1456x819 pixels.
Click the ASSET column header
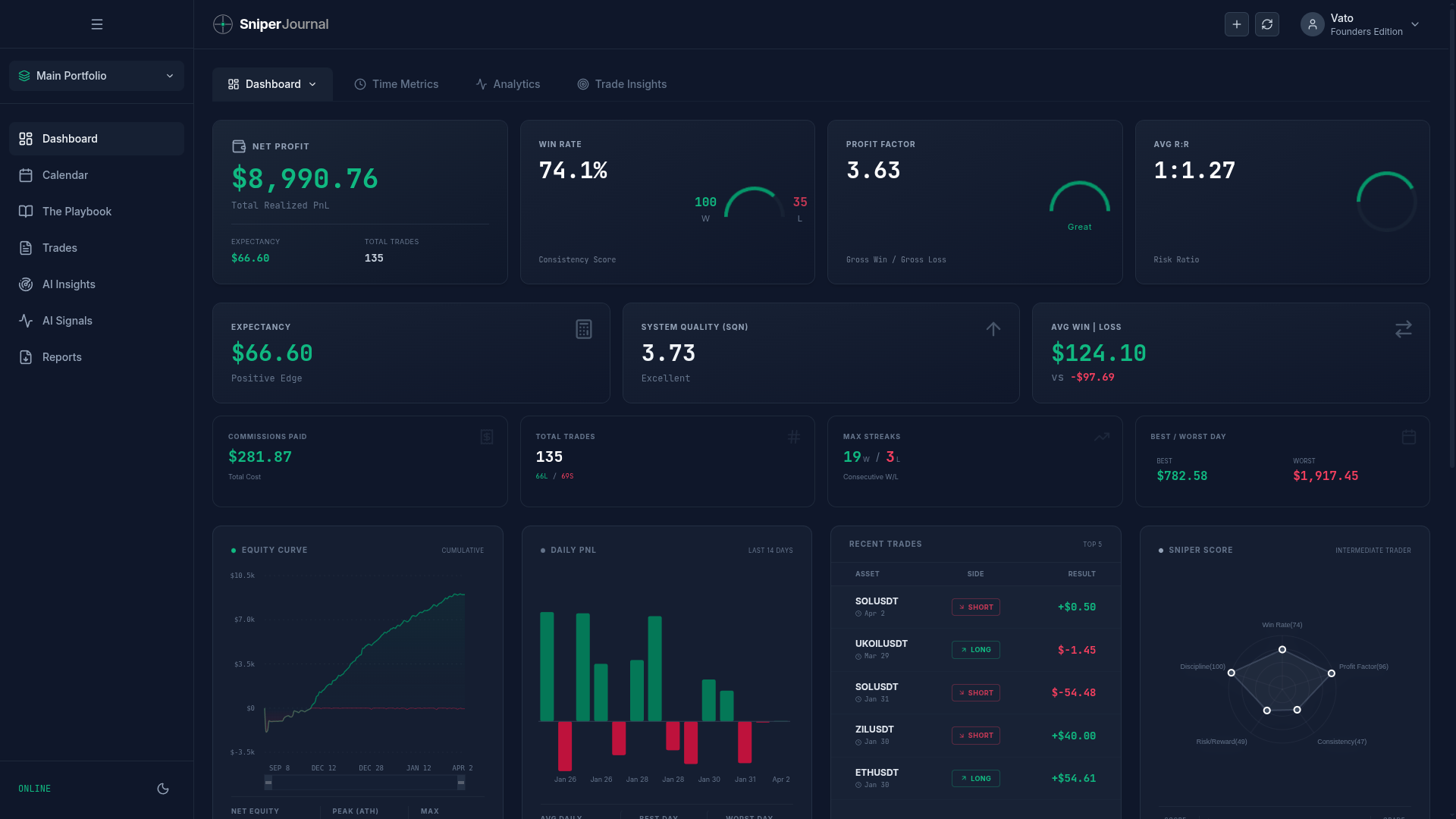tap(868, 574)
